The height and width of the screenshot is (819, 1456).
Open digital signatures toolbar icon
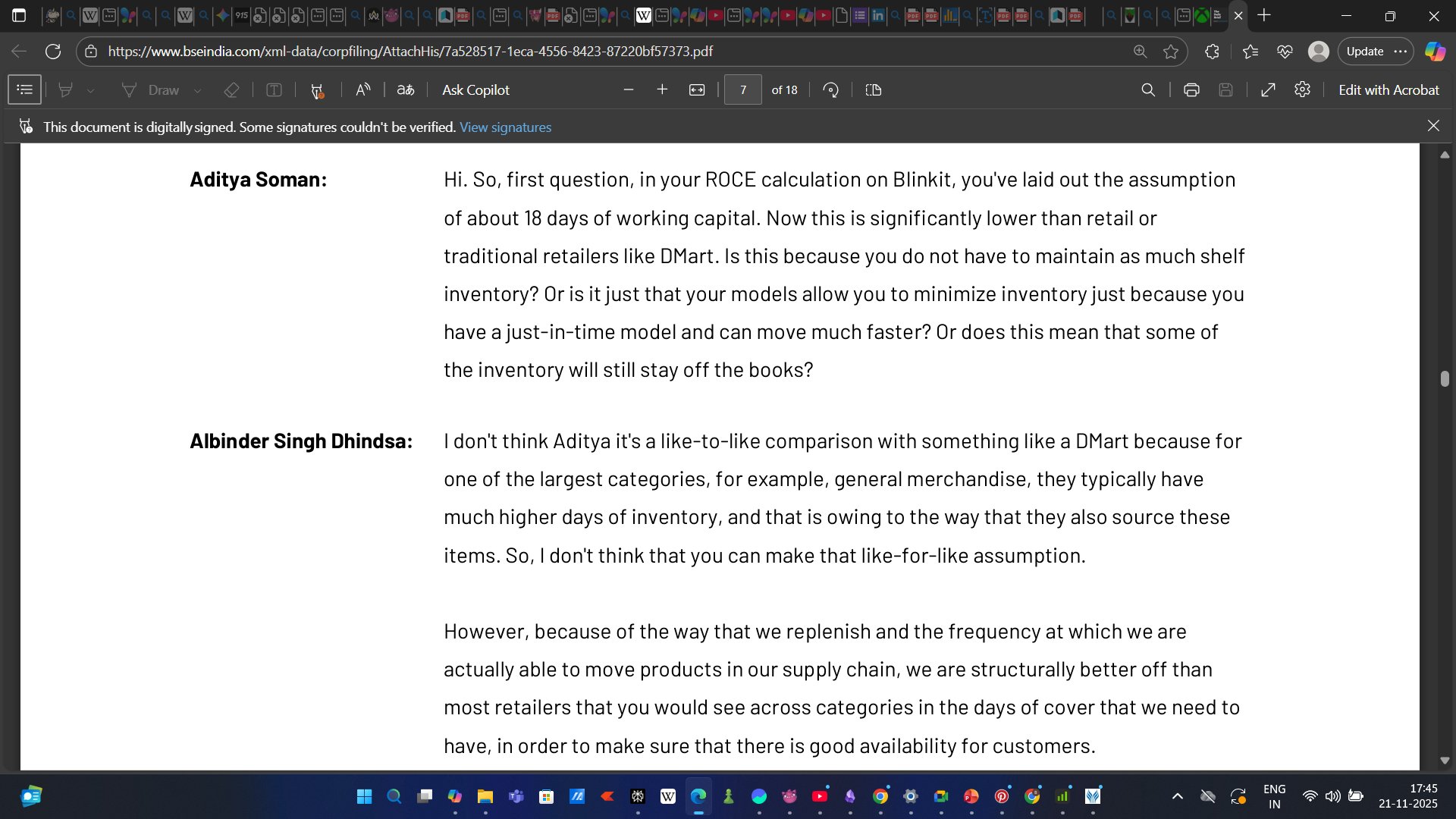[x=317, y=90]
